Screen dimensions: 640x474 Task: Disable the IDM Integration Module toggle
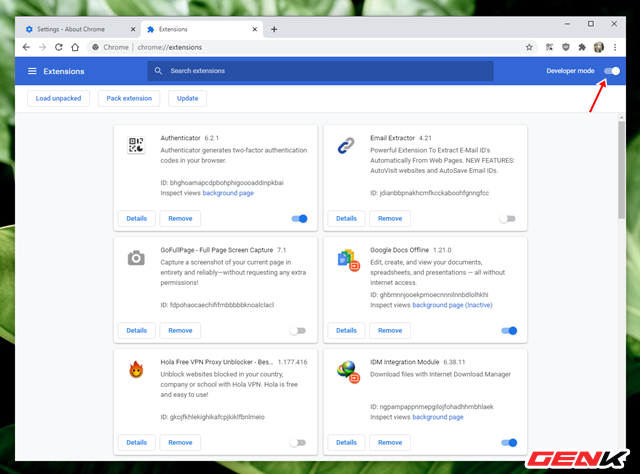509,443
